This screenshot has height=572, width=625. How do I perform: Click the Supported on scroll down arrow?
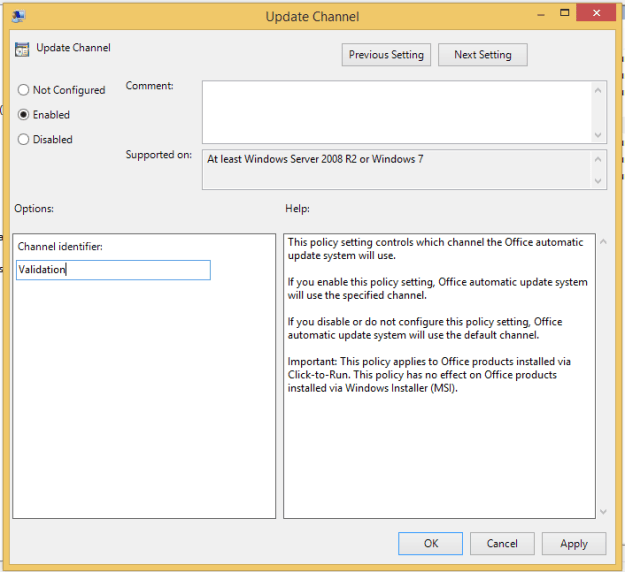pyautogui.click(x=598, y=181)
